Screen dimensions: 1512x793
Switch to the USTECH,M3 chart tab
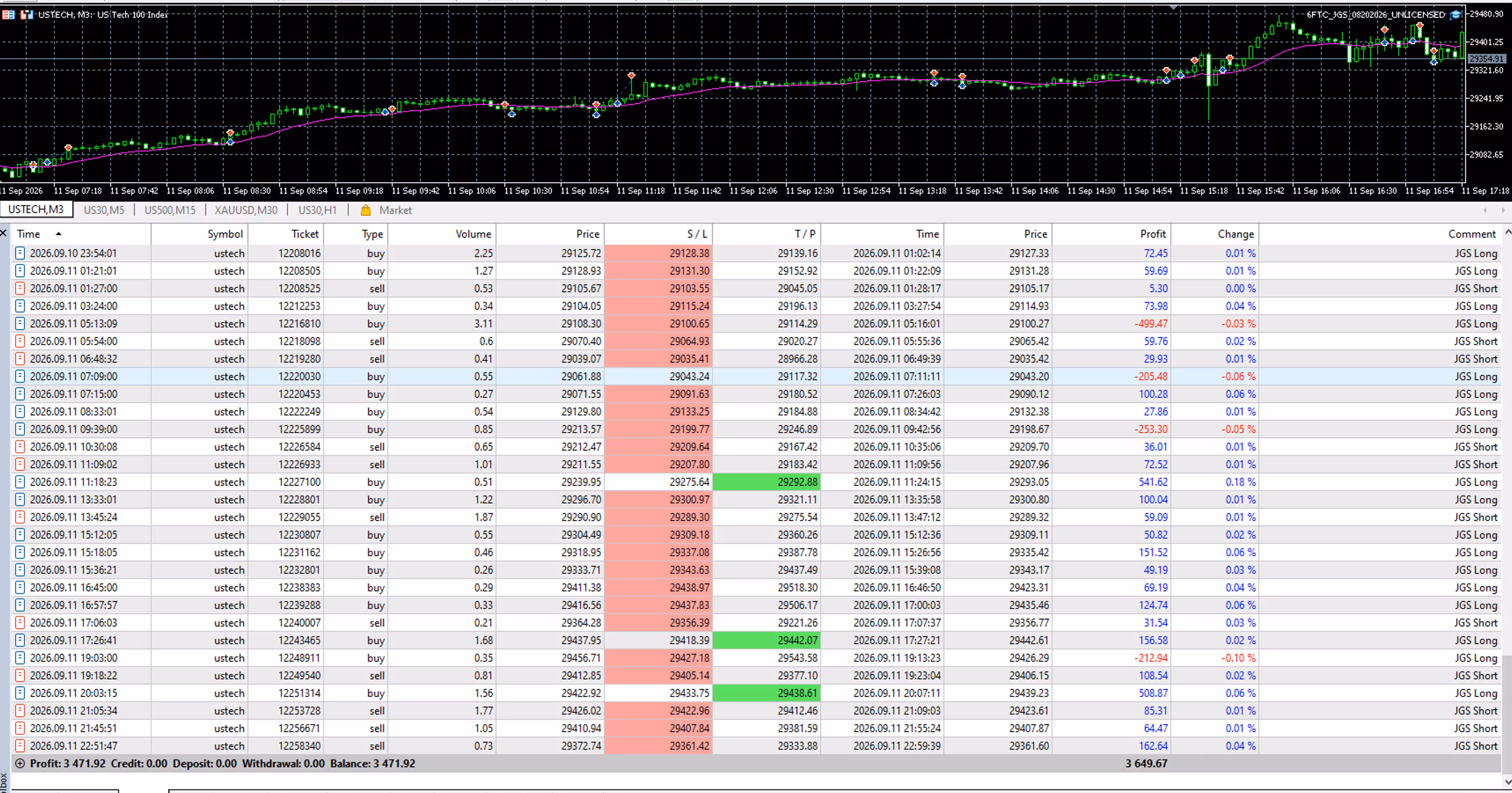tap(36, 209)
